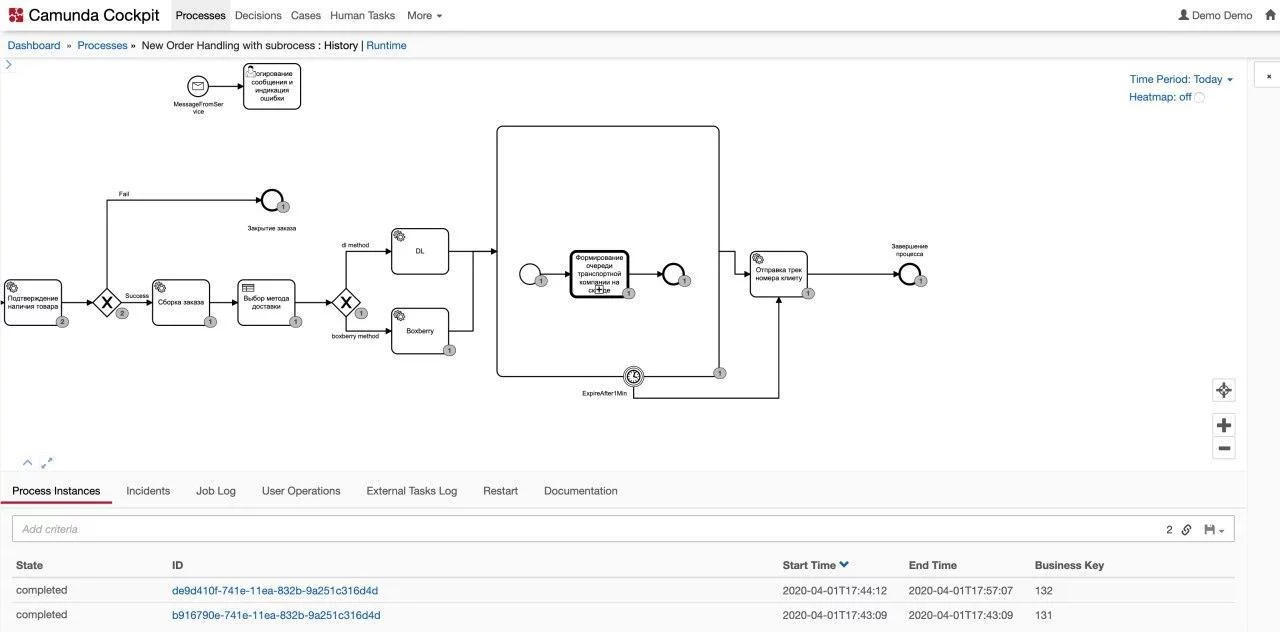The width and height of the screenshot is (1280, 632).
Task: Click the MessageFromService start event envelope
Action: [198, 87]
